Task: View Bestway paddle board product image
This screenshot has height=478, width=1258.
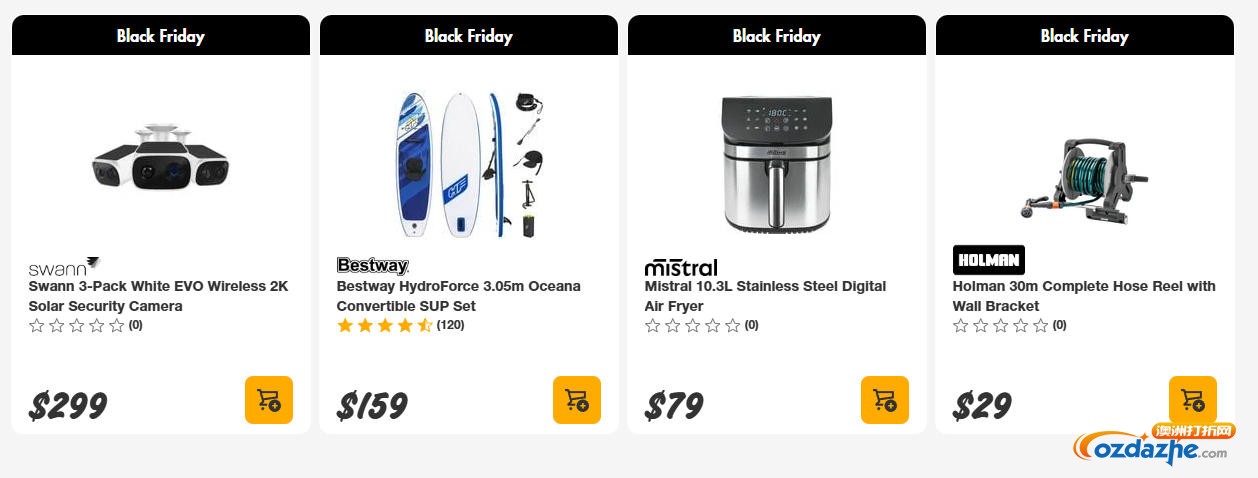Action: (x=468, y=165)
